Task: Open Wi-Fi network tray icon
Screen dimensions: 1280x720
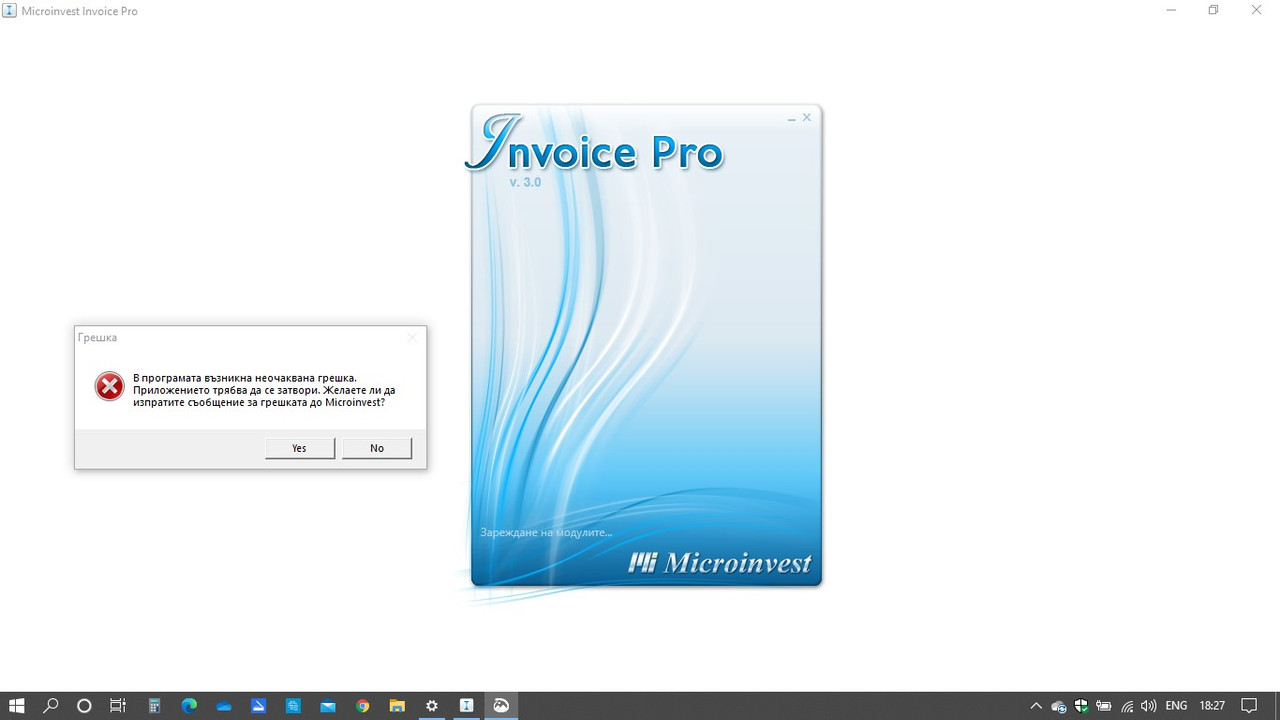Action: 1127,706
